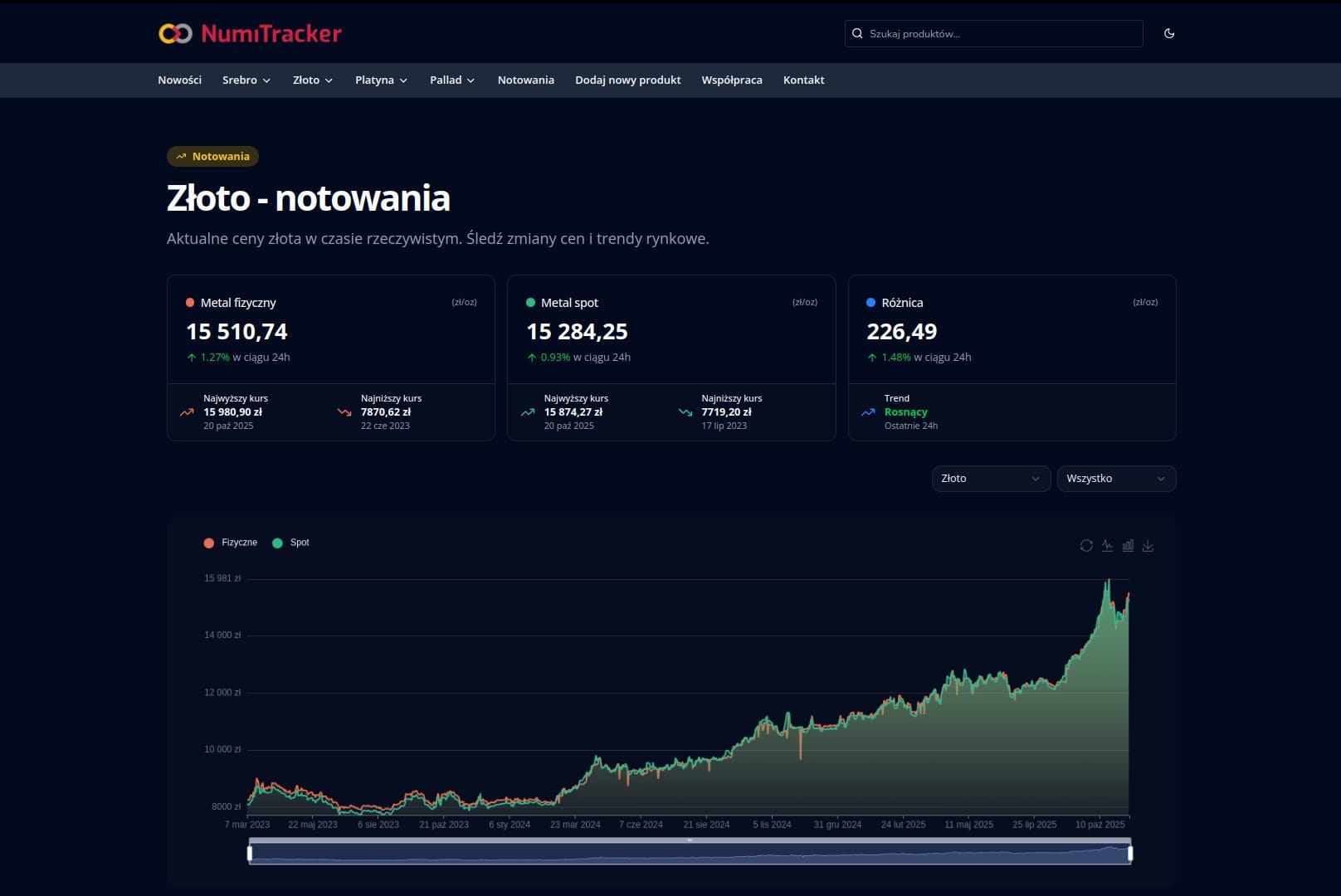The height and width of the screenshot is (896, 1341).
Task: Toggle the Fizyczne series in legend
Action: [x=231, y=543]
